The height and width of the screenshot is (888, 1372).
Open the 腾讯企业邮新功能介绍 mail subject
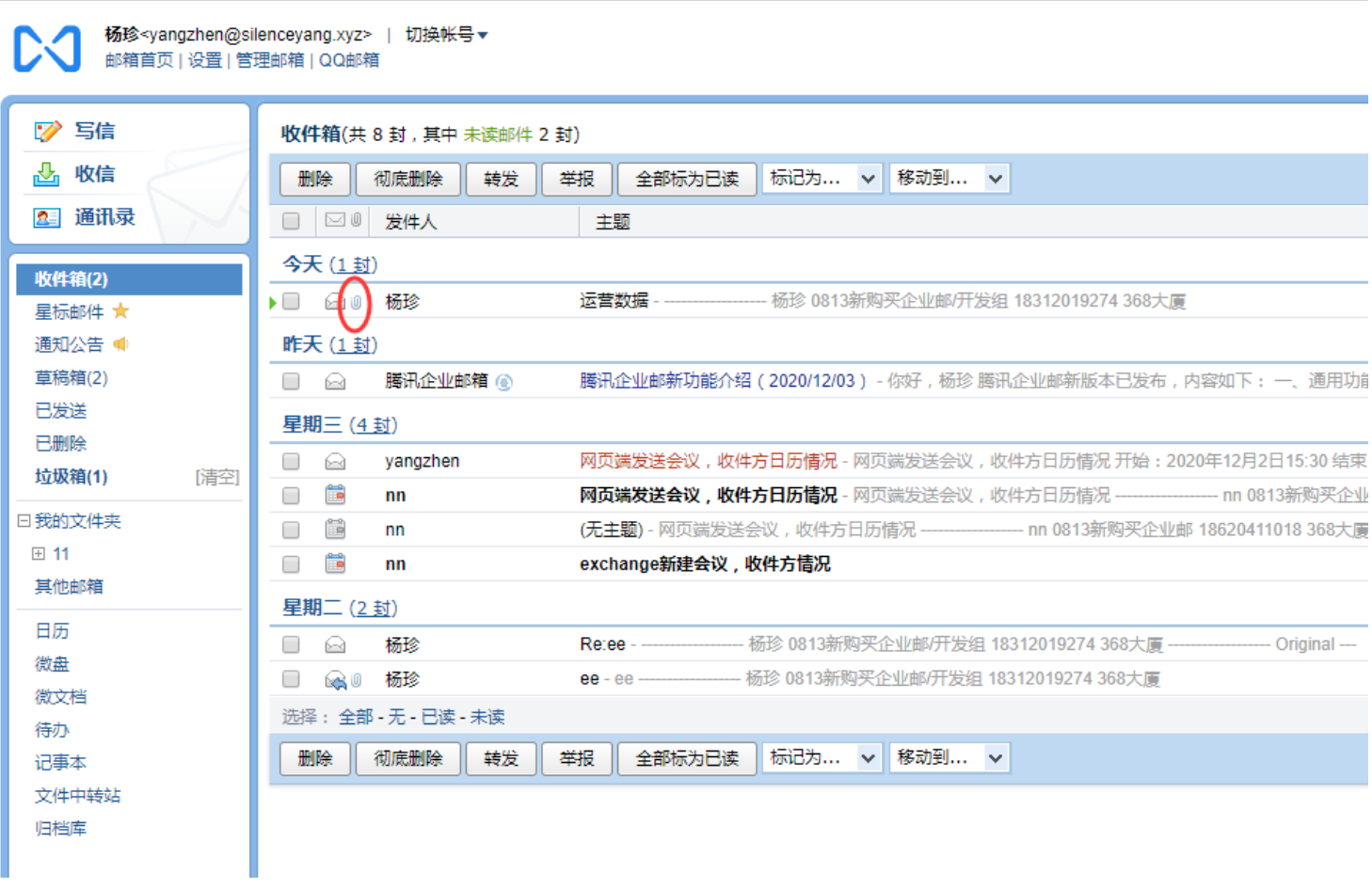(723, 381)
